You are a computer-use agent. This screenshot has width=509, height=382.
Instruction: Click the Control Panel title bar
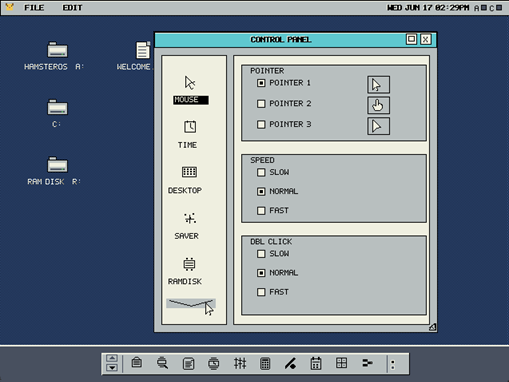click(281, 40)
